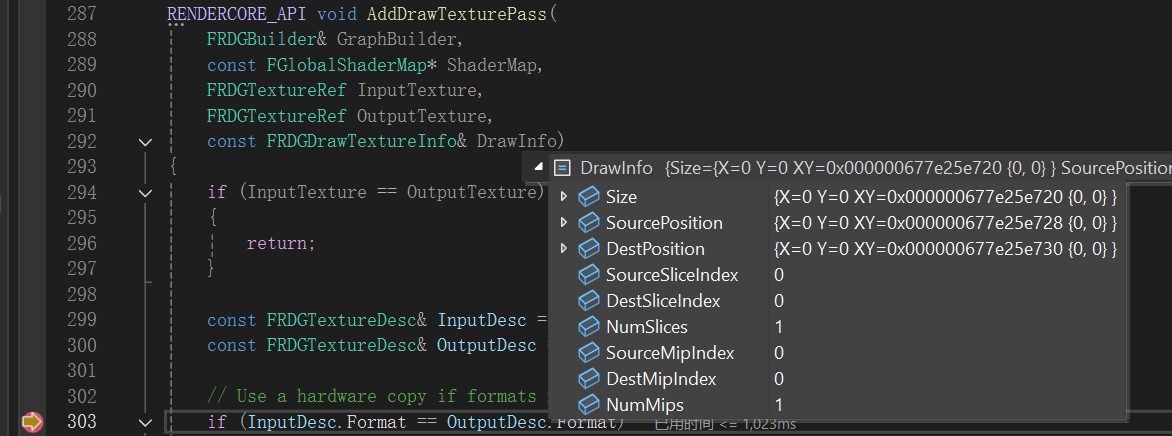Click FGlobalShaderMap type on line 289

tap(347, 65)
